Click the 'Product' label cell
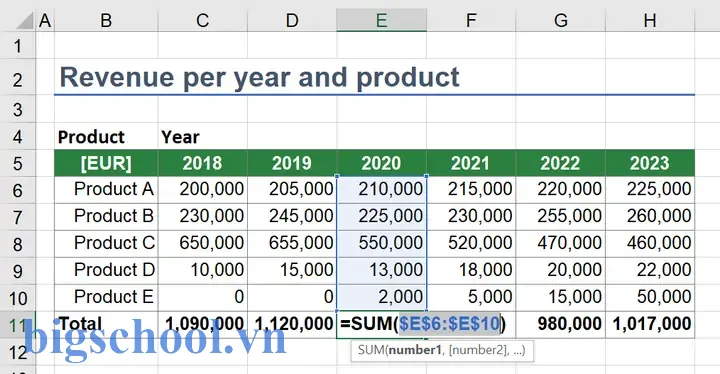The image size is (720, 374). click(106, 136)
